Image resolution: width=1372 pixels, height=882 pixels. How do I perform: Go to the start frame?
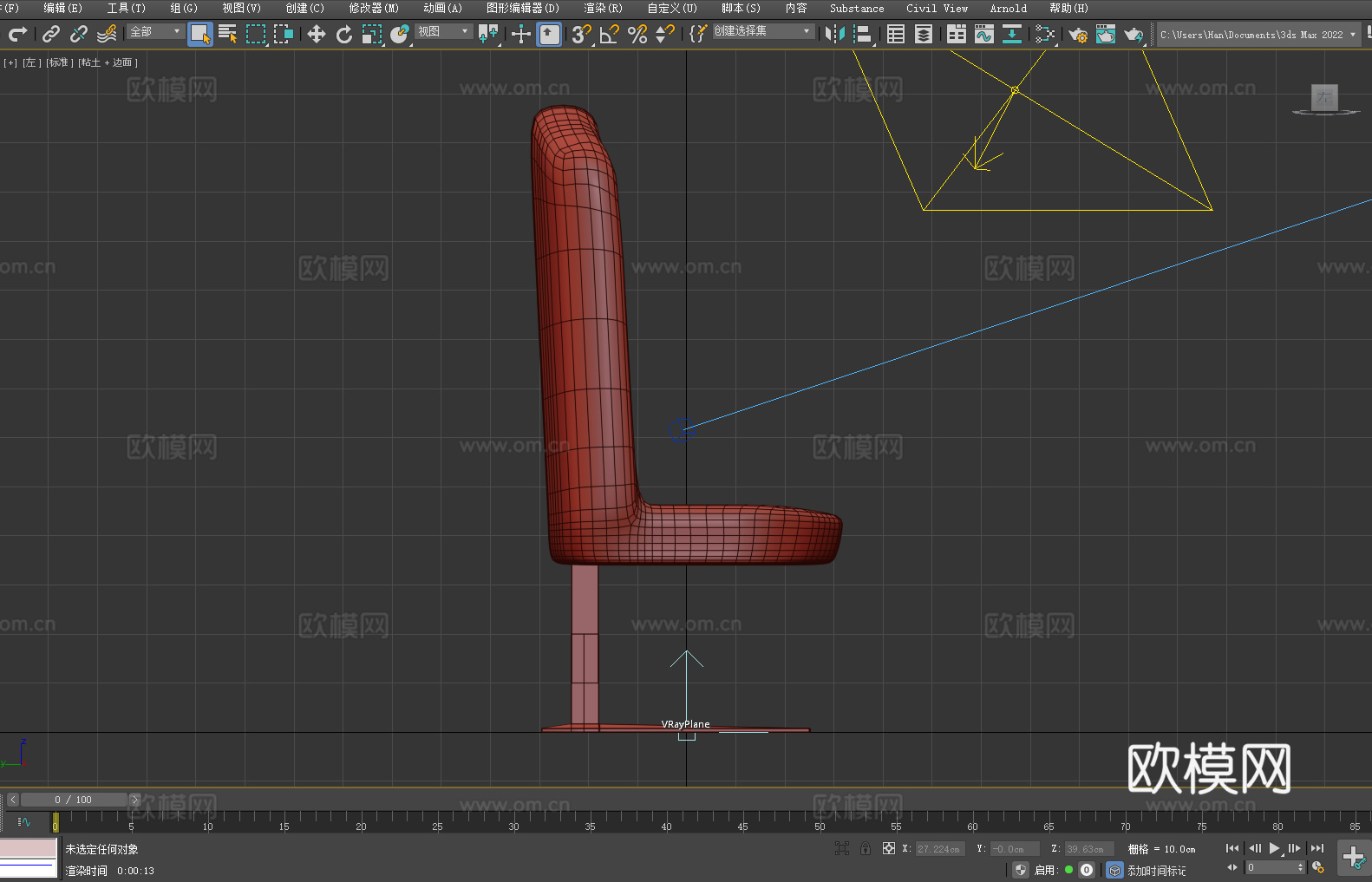pyautogui.click(x=1232, y=848)
